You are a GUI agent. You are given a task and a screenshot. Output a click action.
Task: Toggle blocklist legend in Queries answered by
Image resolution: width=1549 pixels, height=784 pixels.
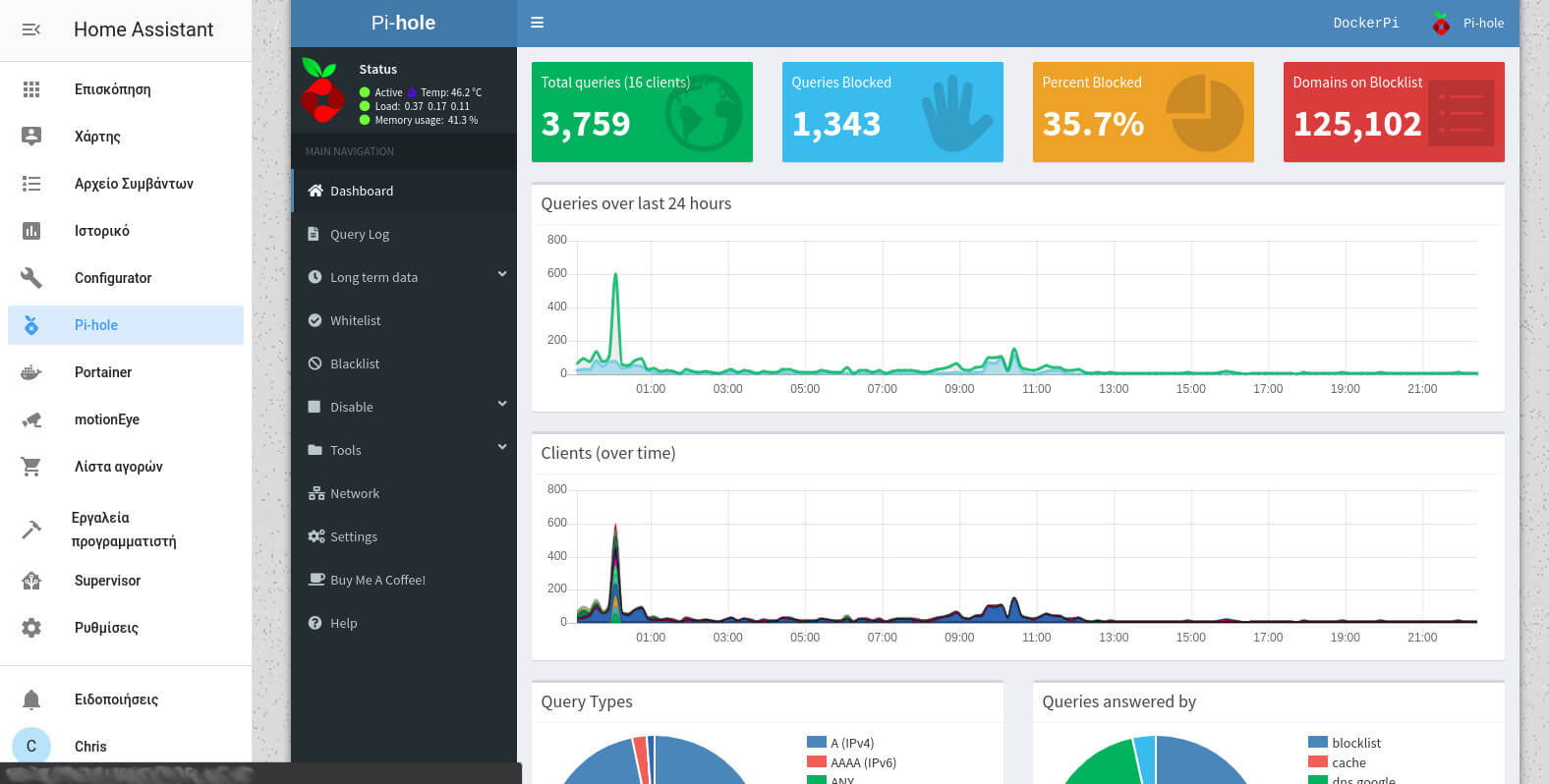pyautogui.click(x=1345, y=743)
